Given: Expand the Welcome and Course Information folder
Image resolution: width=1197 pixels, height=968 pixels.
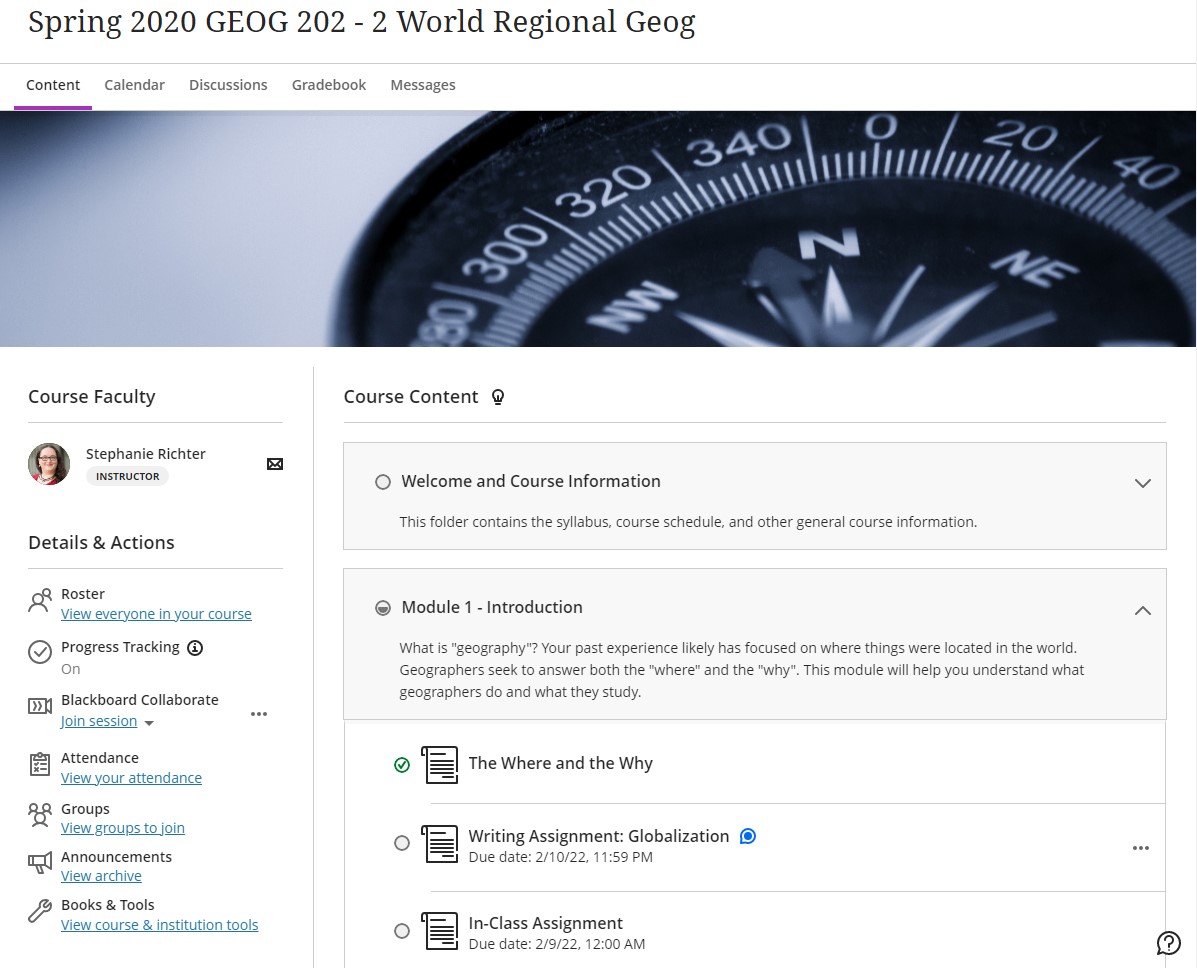Looking at the screenshot, I should pyautogui.click(x=1142, y=483).
